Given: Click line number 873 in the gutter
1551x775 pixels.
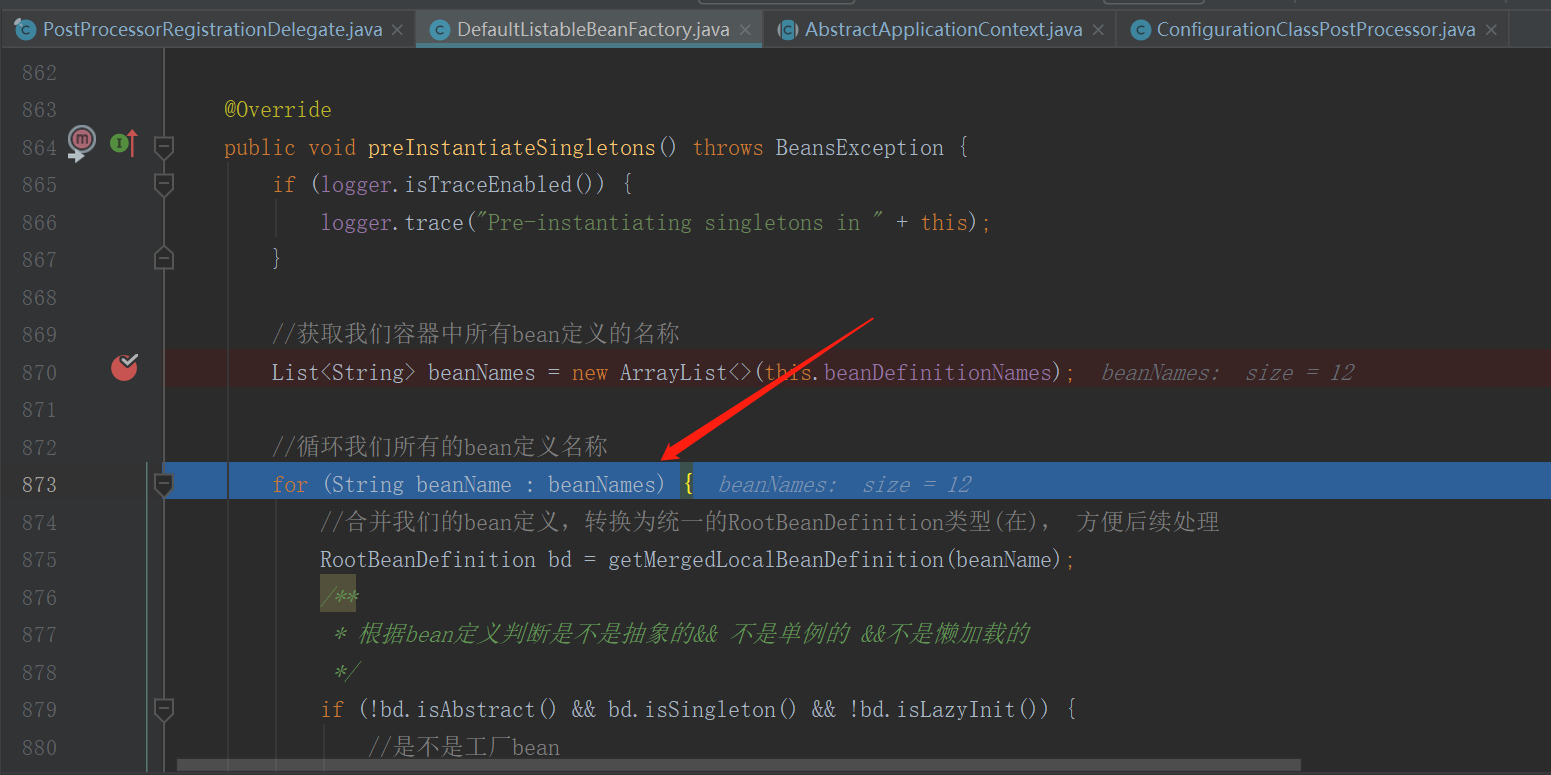Looking at the screenshot, I should [39, 485].
